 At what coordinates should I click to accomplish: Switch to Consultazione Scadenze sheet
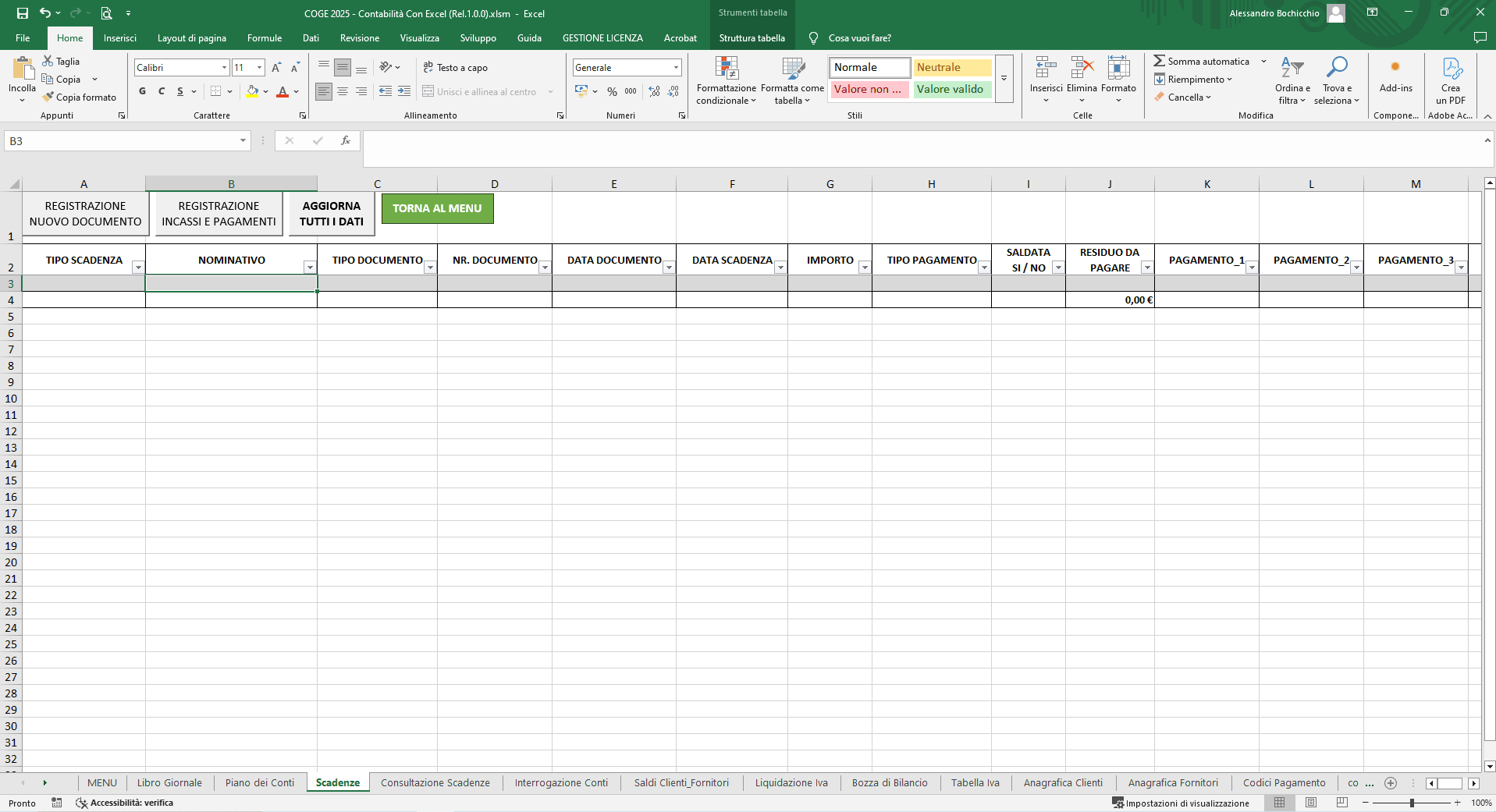click(x=435, y=783)
